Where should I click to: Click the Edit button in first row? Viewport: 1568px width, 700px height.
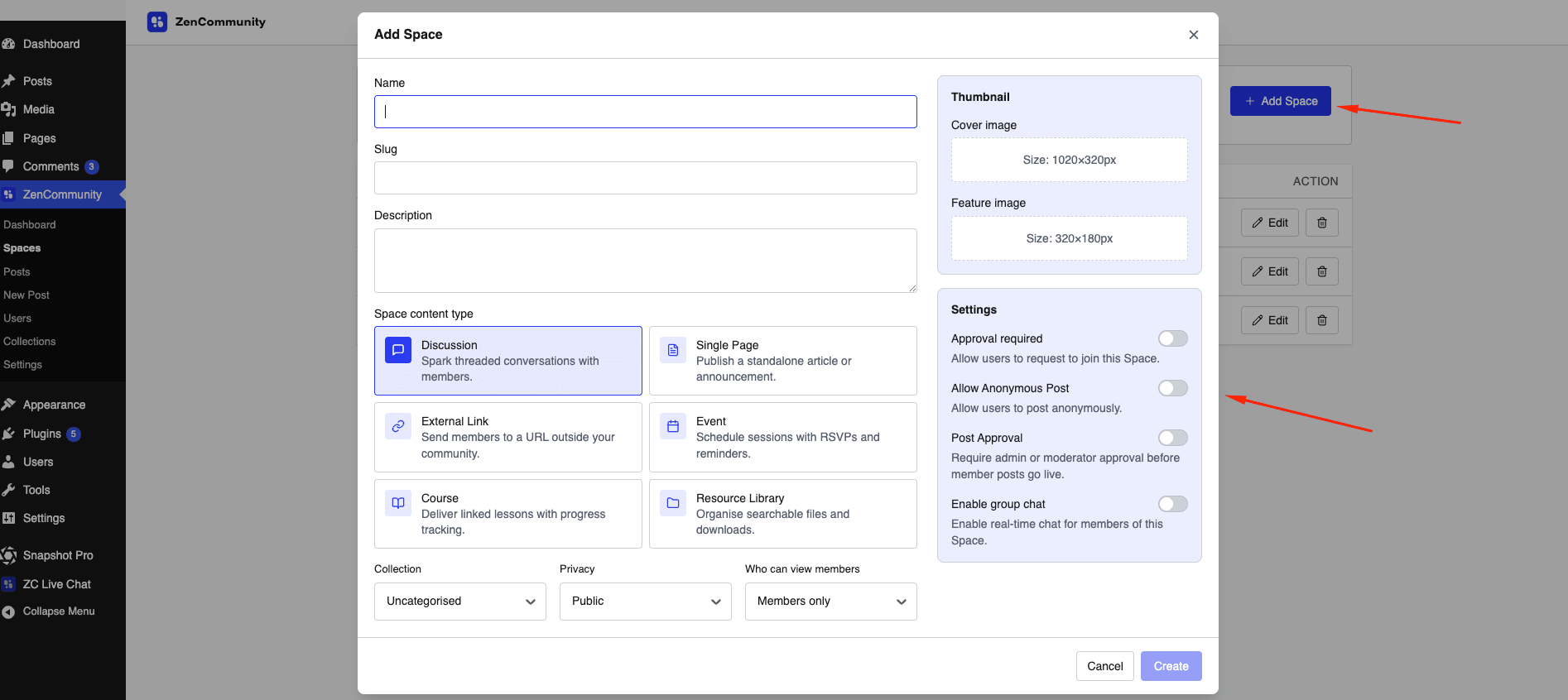click(1270, 223)
